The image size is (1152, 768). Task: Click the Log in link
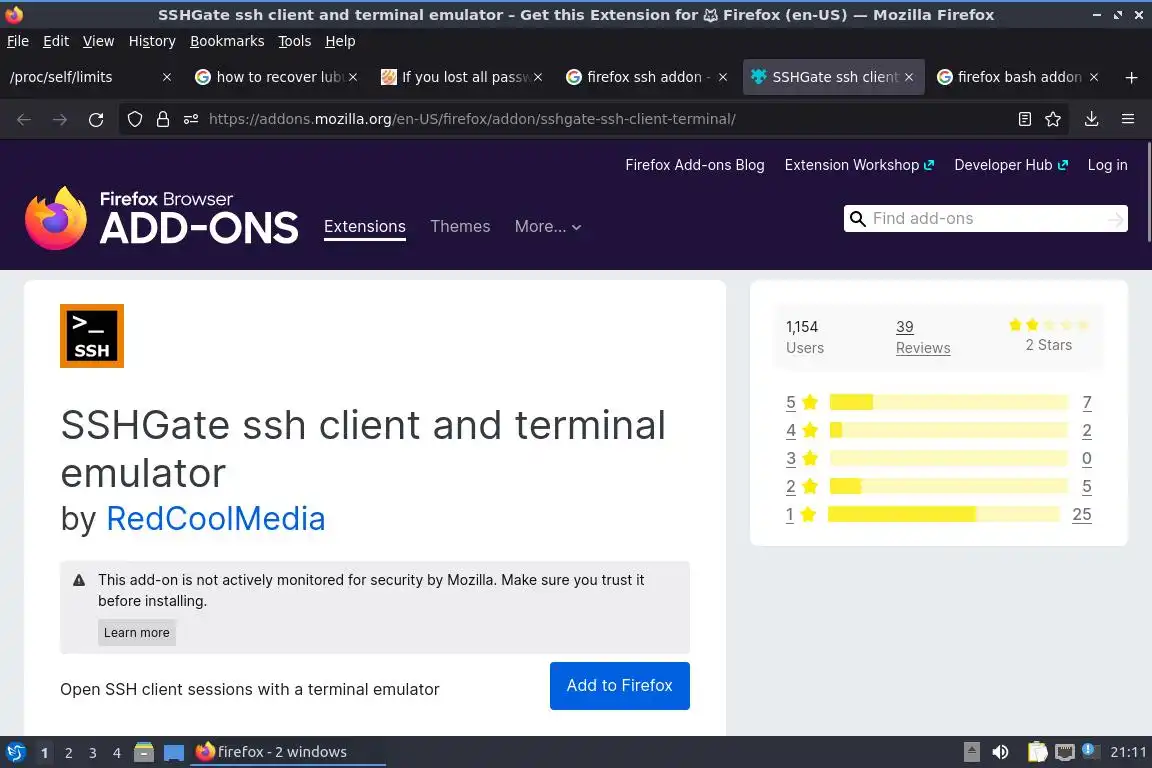coord(1107,165)
